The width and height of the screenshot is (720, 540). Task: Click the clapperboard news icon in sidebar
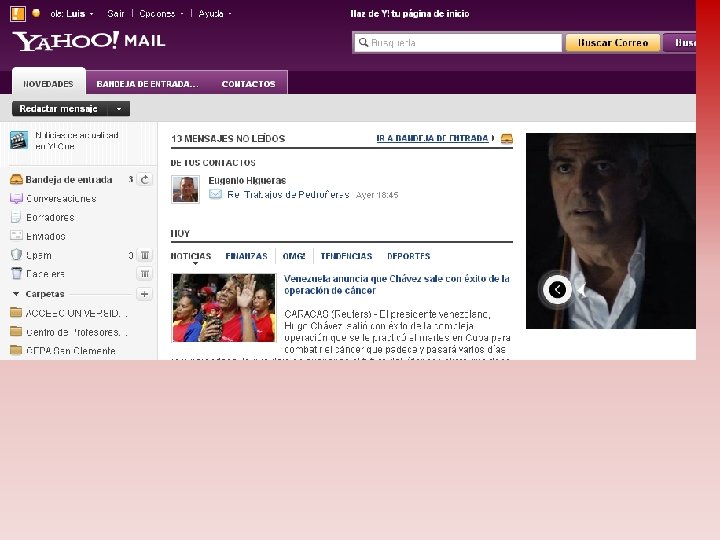pyautogui.click(x=19, y=141)
